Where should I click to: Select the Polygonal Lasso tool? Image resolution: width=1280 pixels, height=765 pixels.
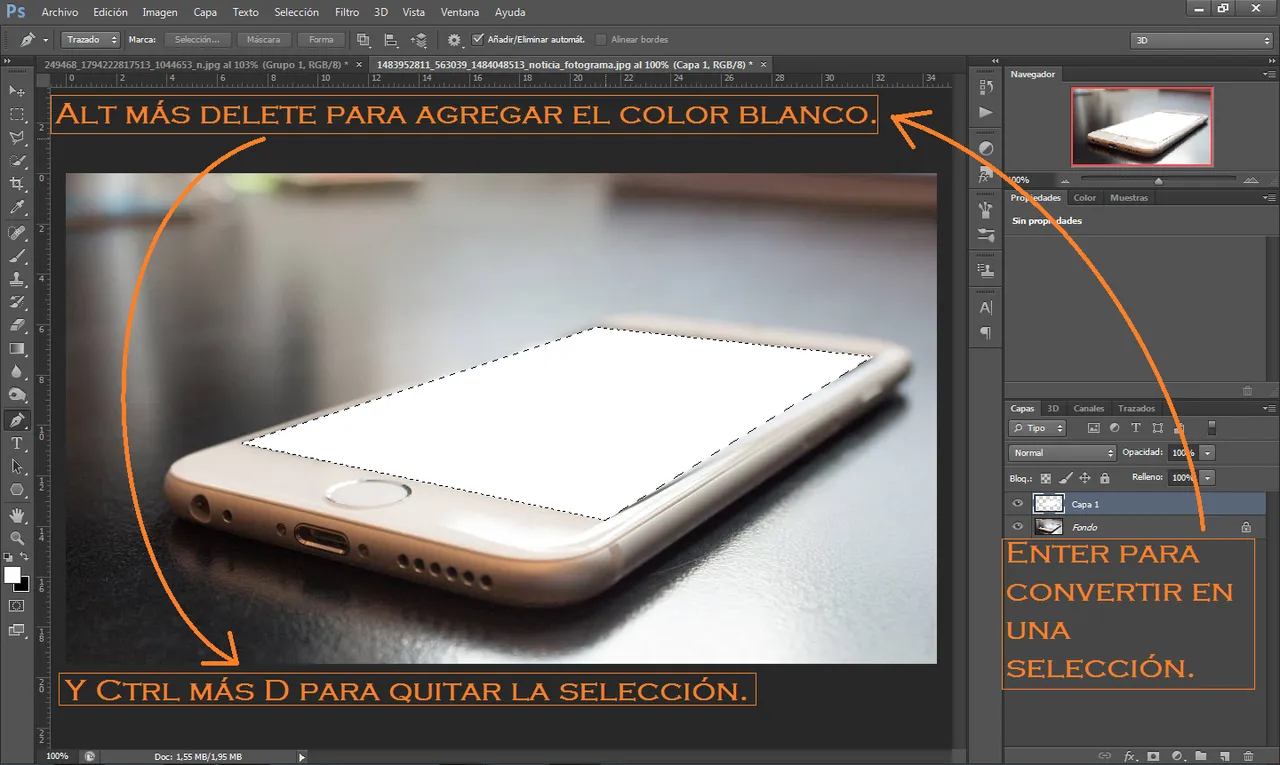(17, 137)
